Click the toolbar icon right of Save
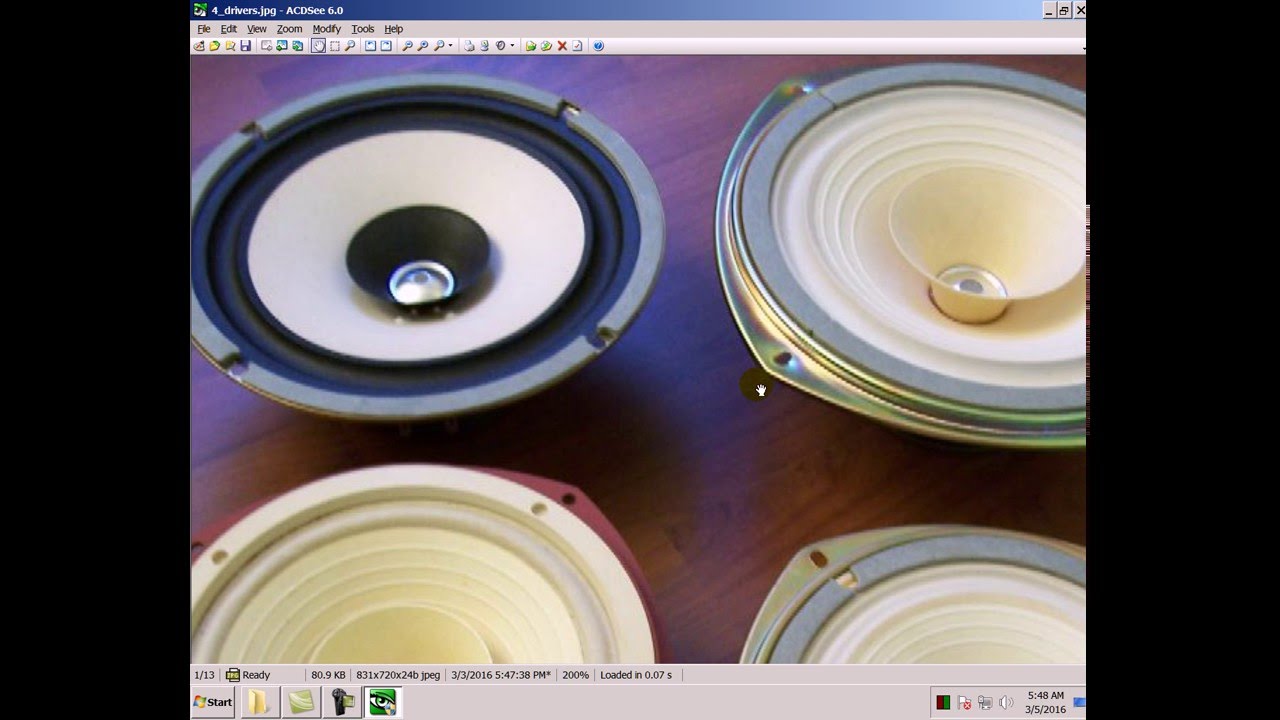1280x720 pixels. click(267, 46)
